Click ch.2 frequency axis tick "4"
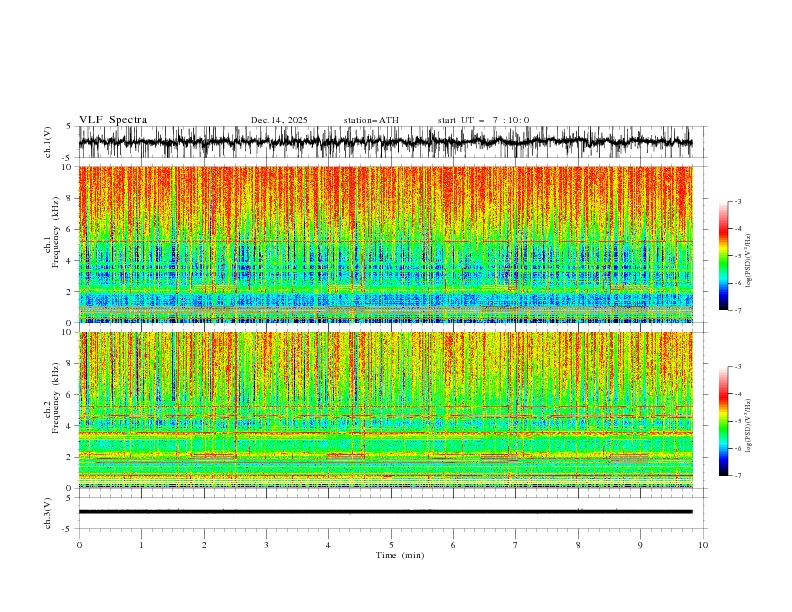 [70, 426]
